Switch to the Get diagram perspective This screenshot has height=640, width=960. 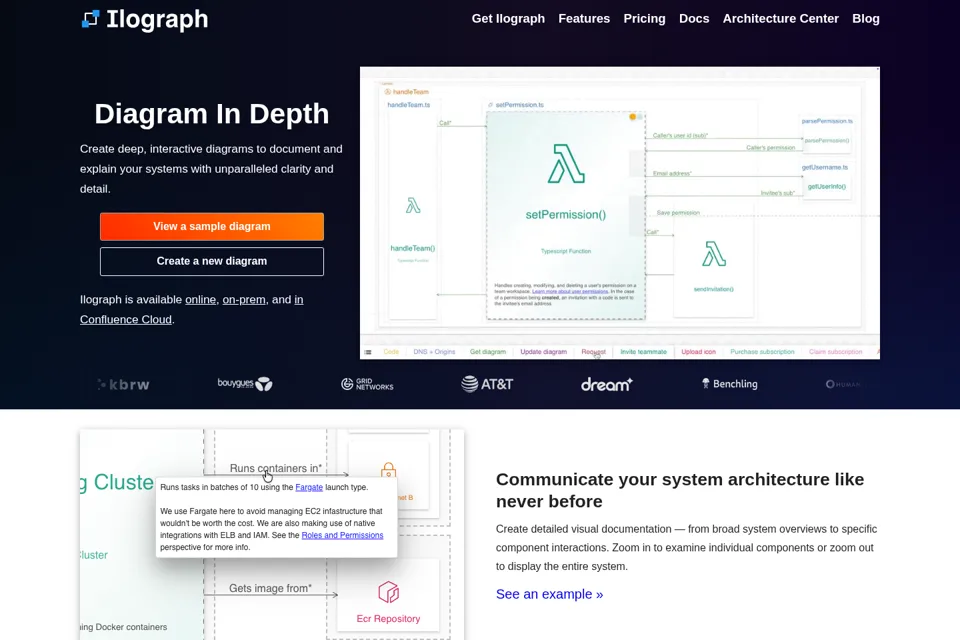(487, 352)
